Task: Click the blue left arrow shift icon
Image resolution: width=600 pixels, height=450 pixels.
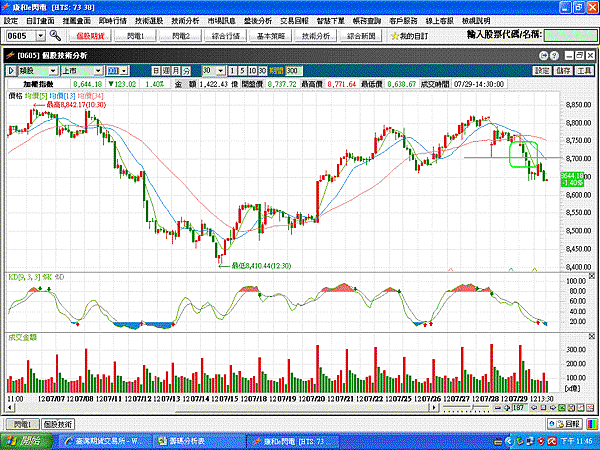Action: tap(534, 408)
